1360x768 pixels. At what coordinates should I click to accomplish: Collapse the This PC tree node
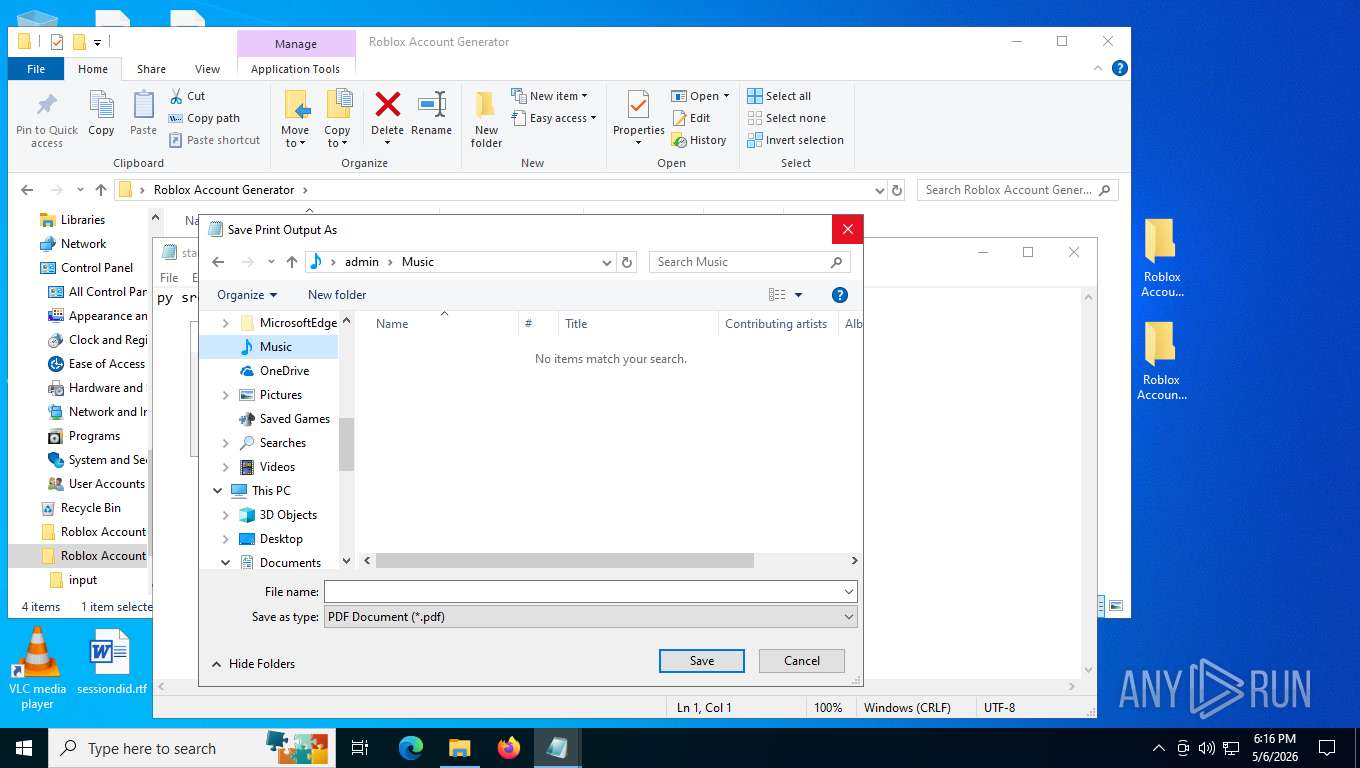click(x=217, y=491)
